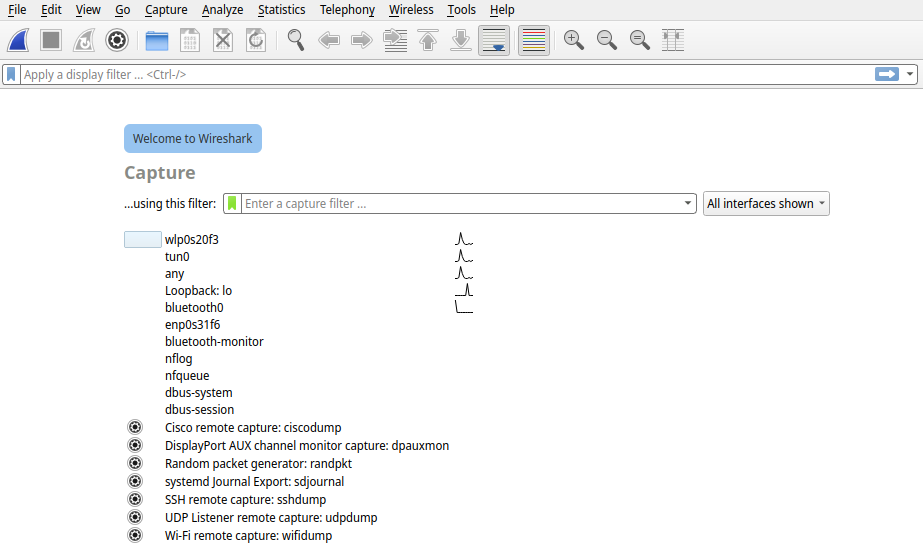Open the Help menu

502,10
